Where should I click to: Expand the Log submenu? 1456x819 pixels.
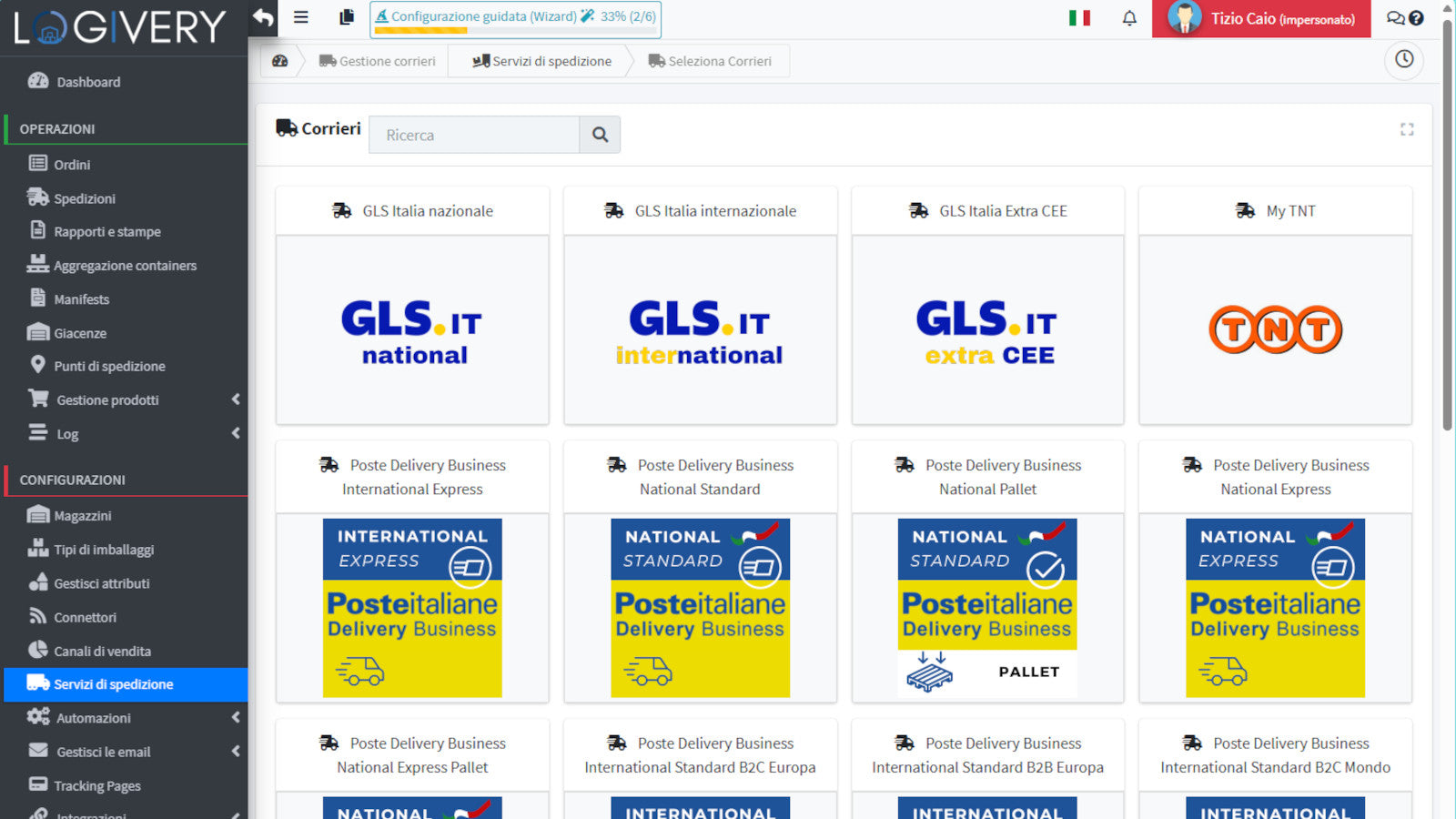(236, 434)
